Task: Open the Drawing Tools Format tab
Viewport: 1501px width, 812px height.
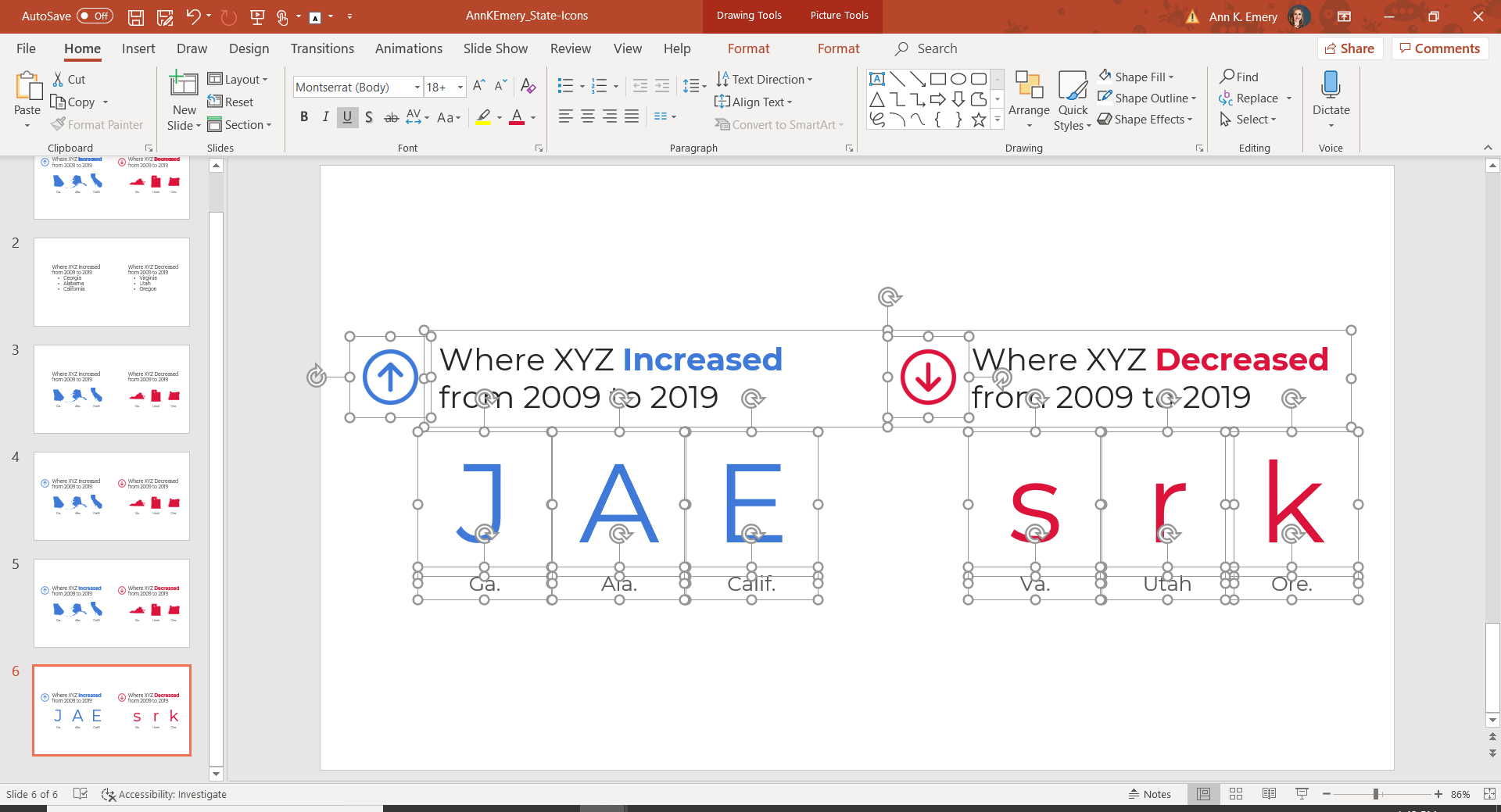Action: click(748, 48)
